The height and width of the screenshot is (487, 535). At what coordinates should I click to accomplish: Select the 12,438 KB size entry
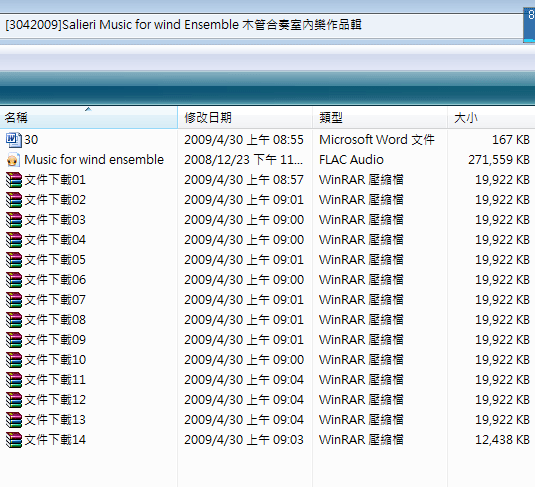coord(502,440)
